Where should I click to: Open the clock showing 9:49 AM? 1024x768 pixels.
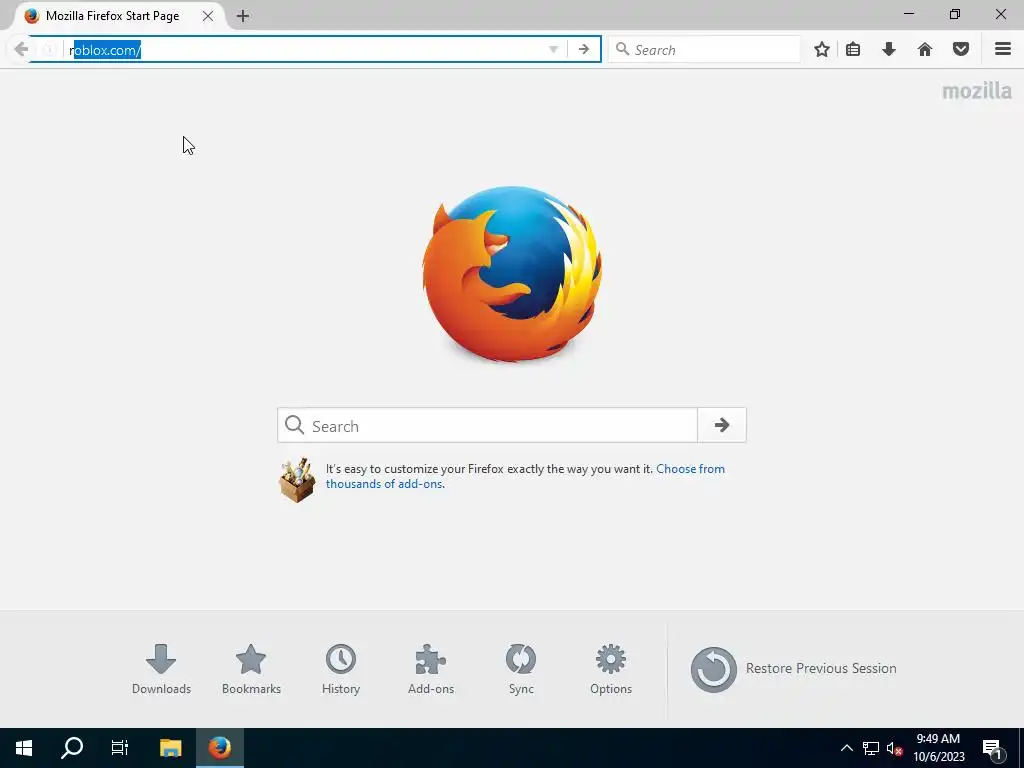click(938, 748)
